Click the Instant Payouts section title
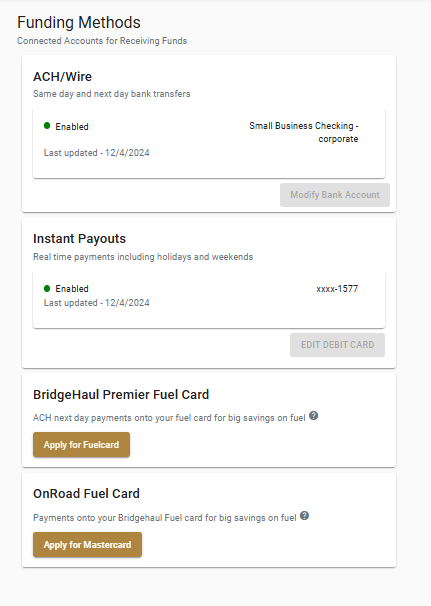Screen dimensions: 431x606 coord(80,239)
